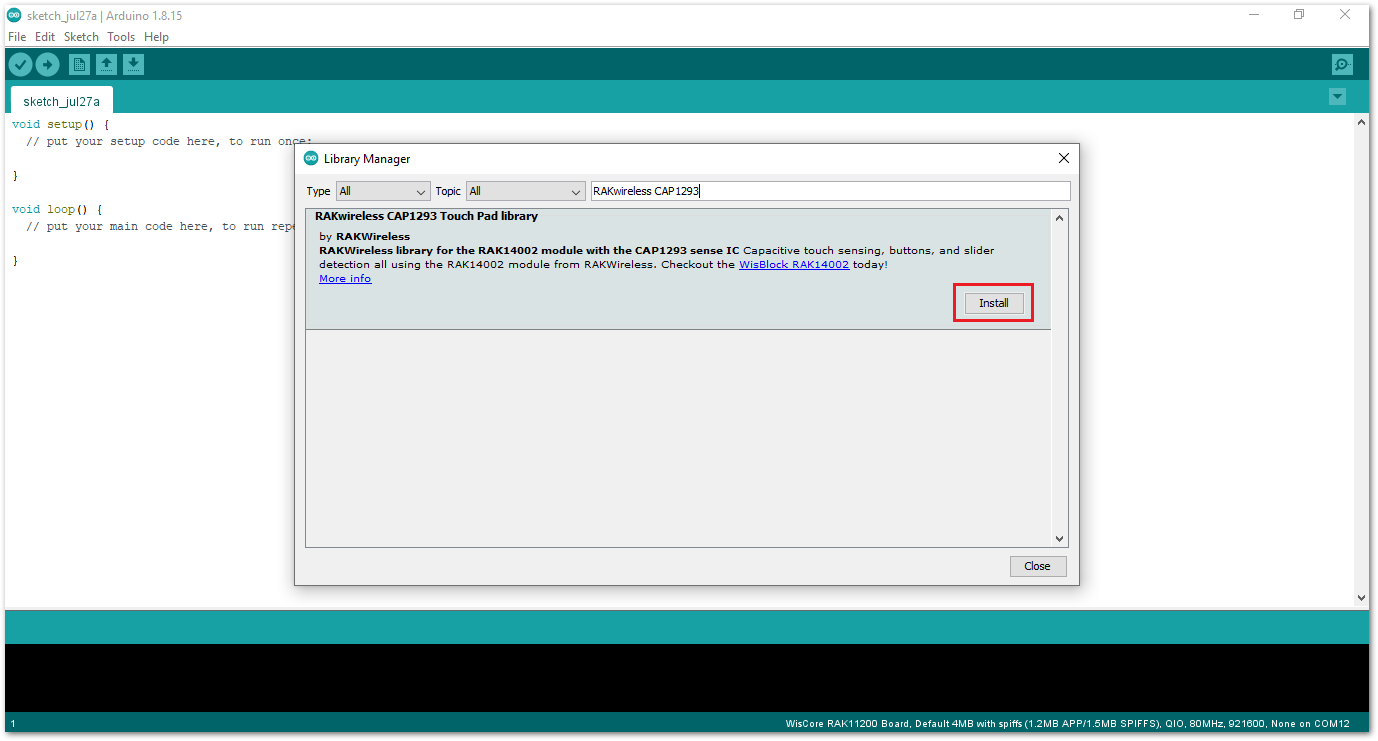Viewport: 1378px width, 741px height.
Task: Save the sketch with the Save icon
Action: pyautogui.click(x=133, y=64)
